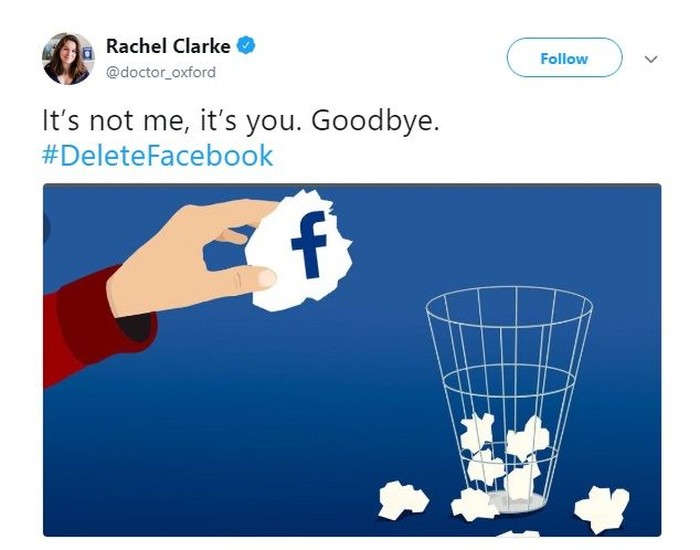This screenshot has height=550, width=700.
Task: Expand the tweet options chevron
Action: [651, 59]
